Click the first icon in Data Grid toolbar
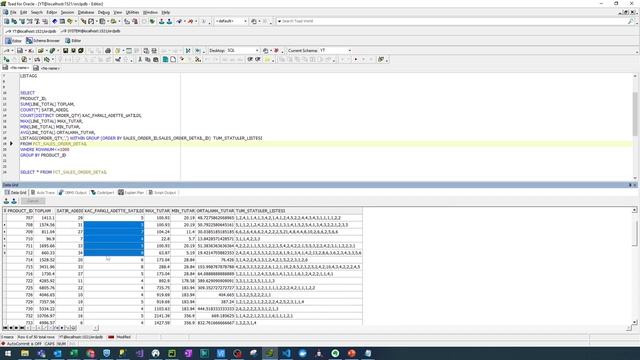The width and height of the screenshot is (640, 360). 6,201
